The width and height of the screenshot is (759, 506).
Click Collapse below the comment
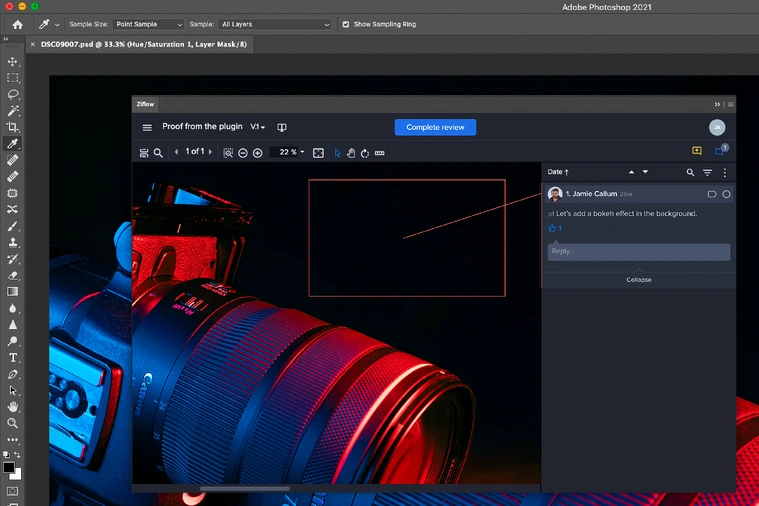pos(639,280)
